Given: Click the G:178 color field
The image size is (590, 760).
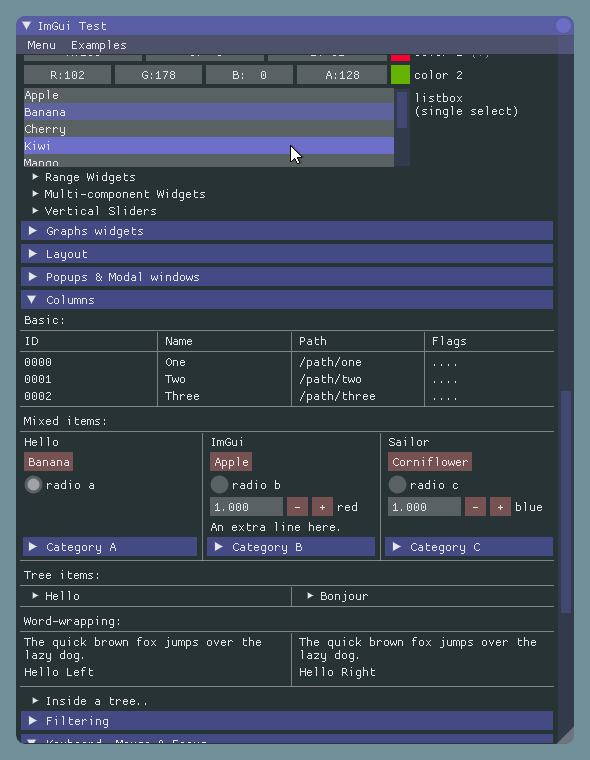Looking at the screenshot, I should 159,75.
